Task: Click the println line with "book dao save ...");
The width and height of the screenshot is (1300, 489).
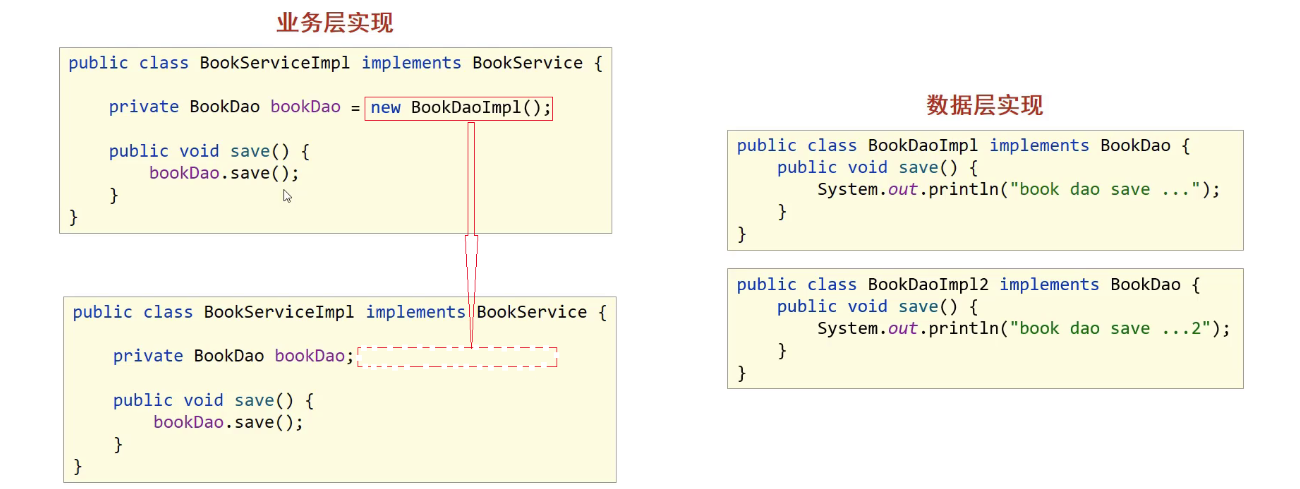Action: pyautogui.click(x=1019, y=190)
